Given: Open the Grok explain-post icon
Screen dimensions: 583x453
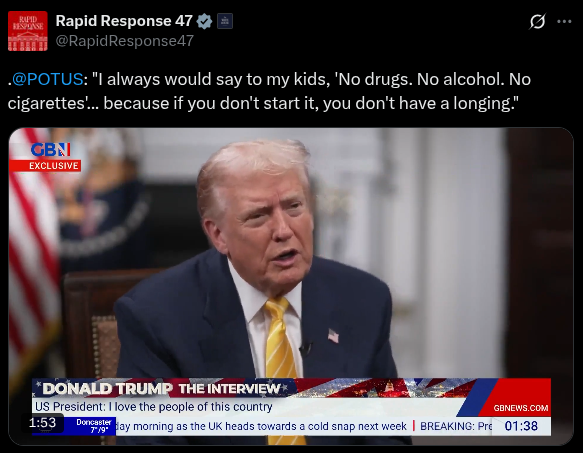Looking at the screenshot, I should coord(538,21).
